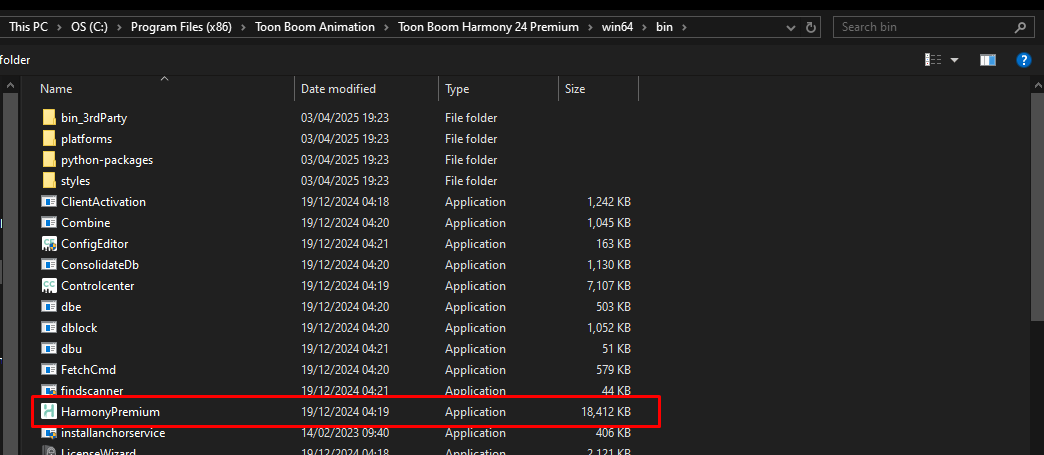
Task: Click the FetchCmd application icon
Action: click(49, 370)
